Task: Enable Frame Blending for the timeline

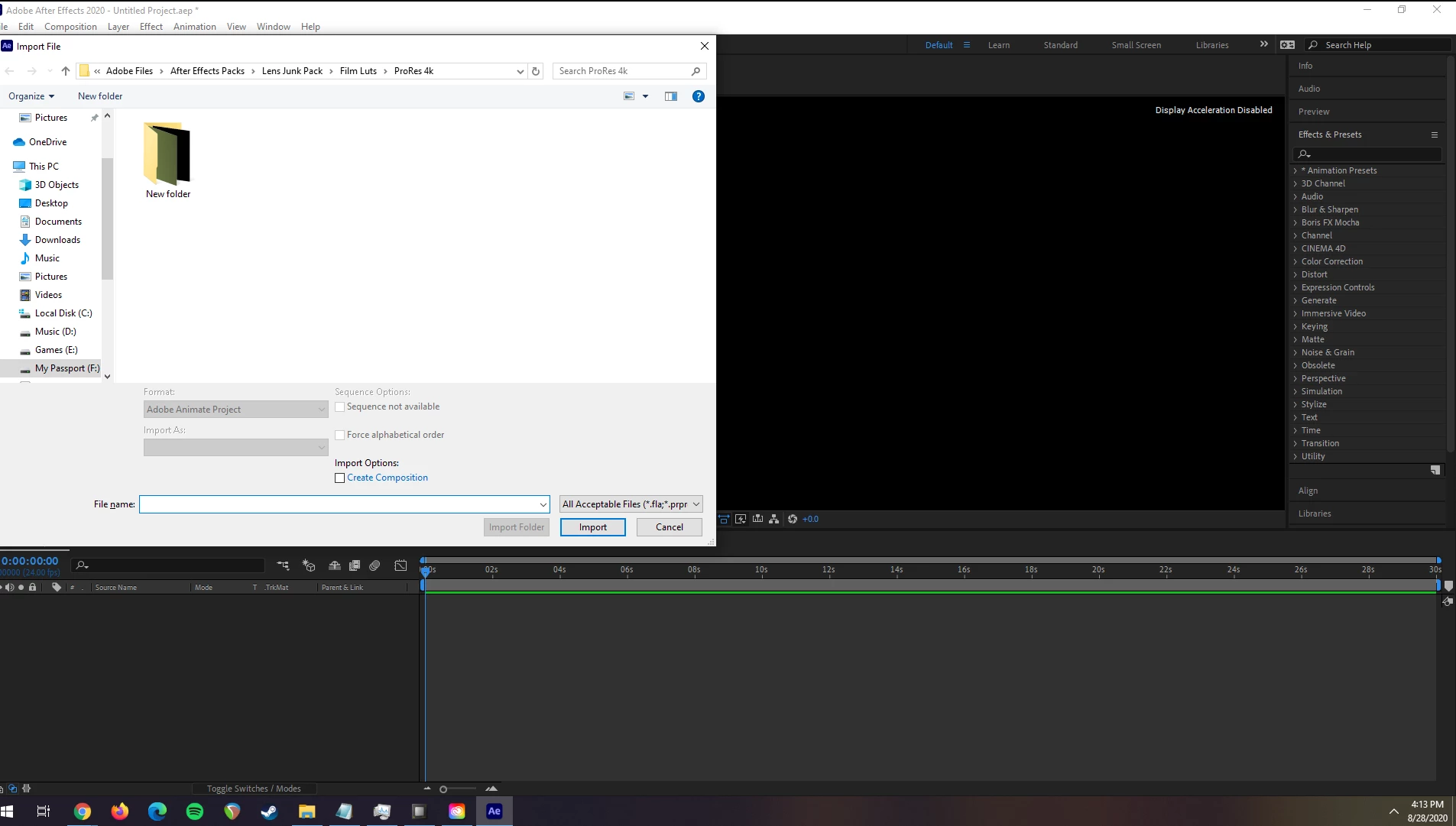Action: 355,565
